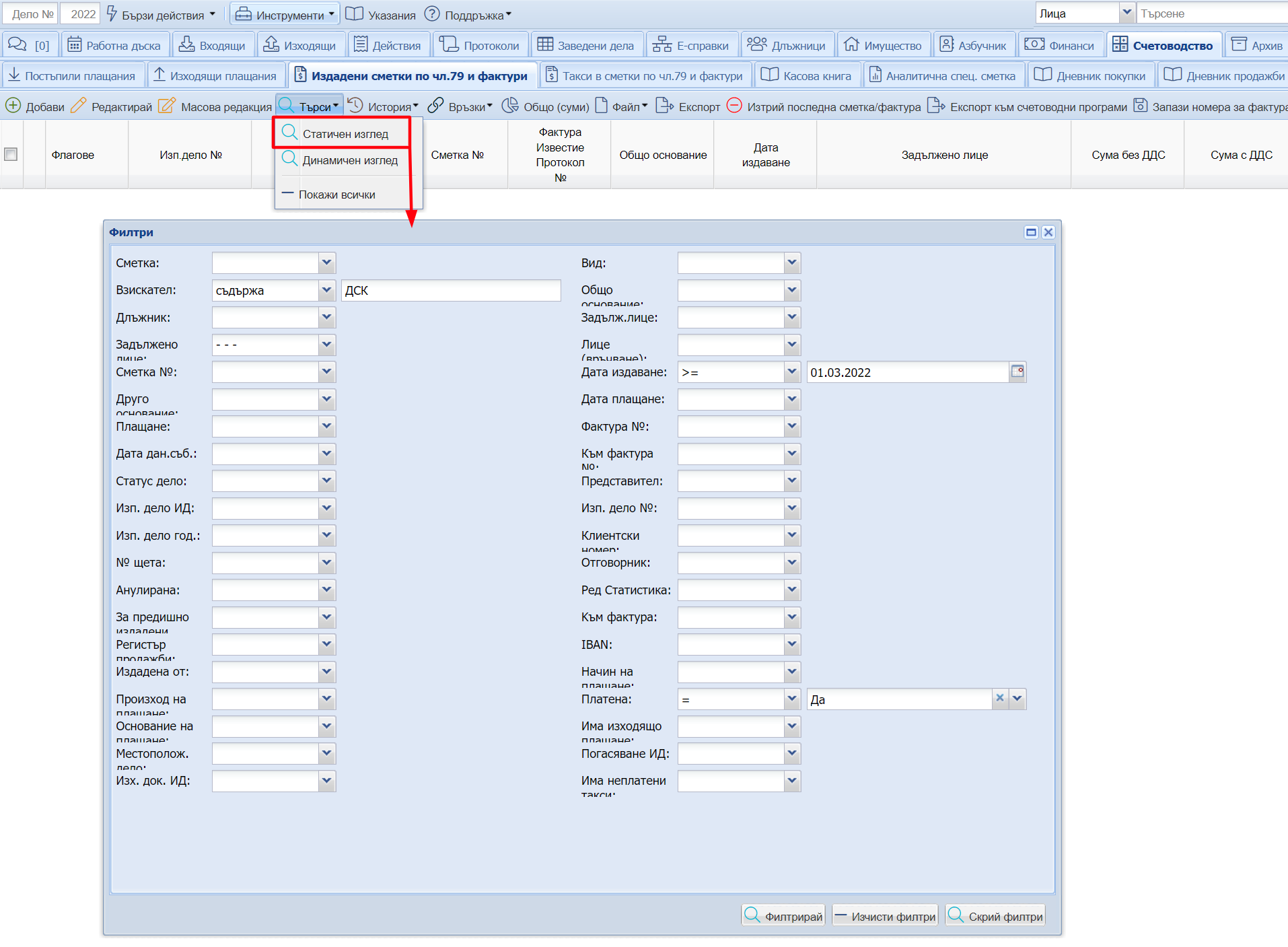Click the Редактирай edit button
Viewport: 1288px width, 947px height.
pos(112,106)
